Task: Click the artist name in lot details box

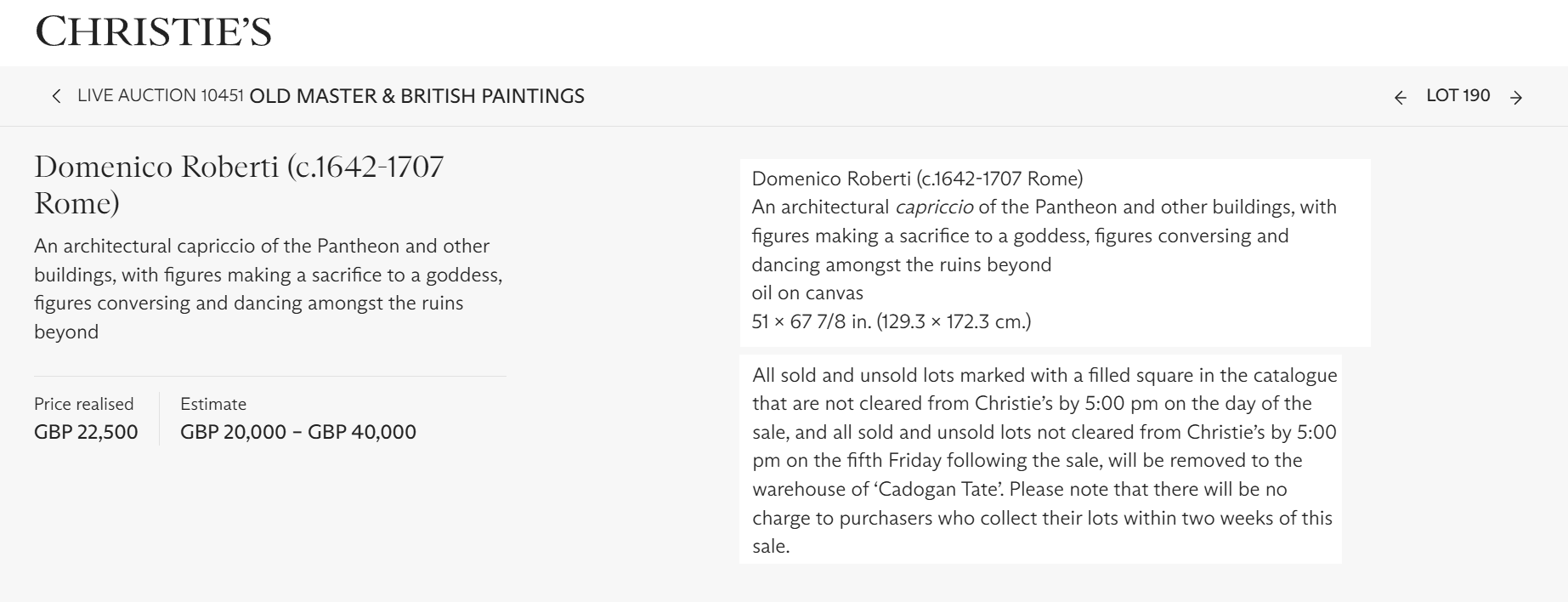Action: (x=917, y=179)
